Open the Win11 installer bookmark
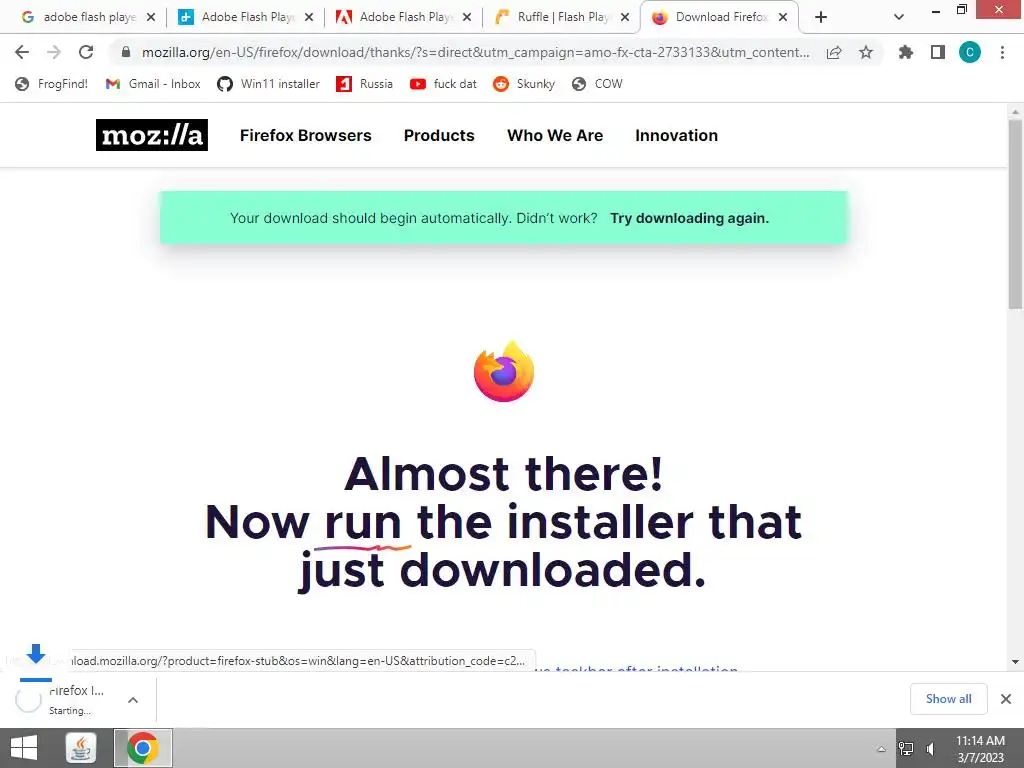Viewport: 1024px width, 768px height. click(x=268, y=84)
